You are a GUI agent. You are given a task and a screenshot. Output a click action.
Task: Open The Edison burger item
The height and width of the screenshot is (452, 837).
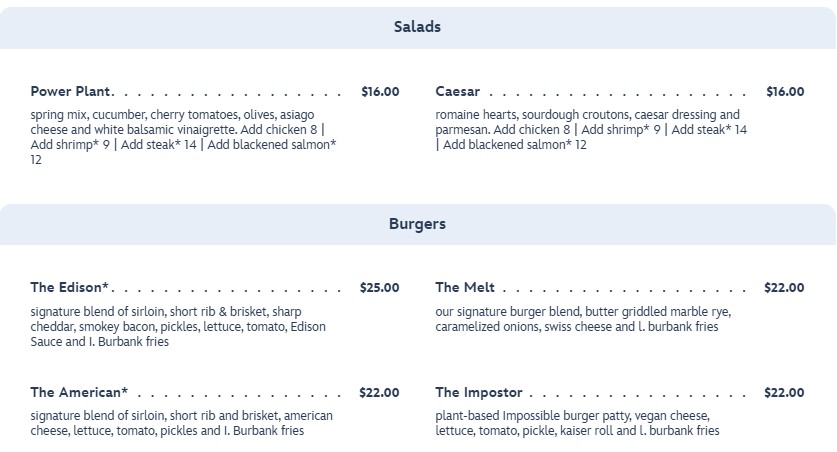(70, 288)
